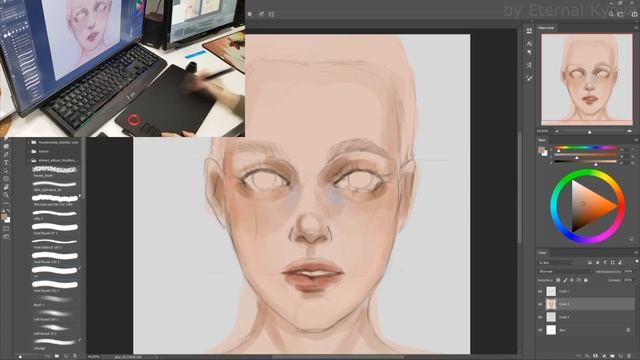Delete brush with brush panel trash icon
Viewport: 640px width, 360px height.
(x=75, y=356)
